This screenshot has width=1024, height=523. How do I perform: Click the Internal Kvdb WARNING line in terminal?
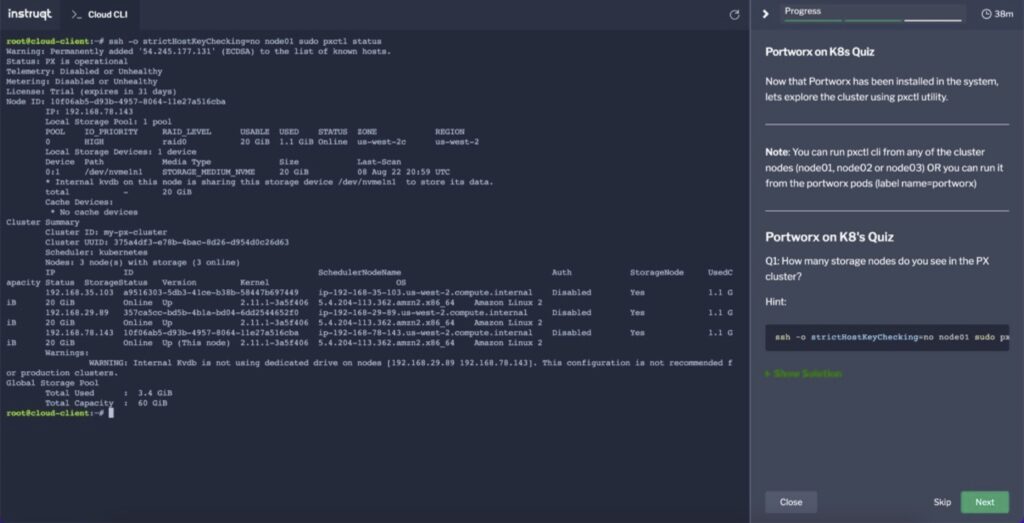click(400, 362)
